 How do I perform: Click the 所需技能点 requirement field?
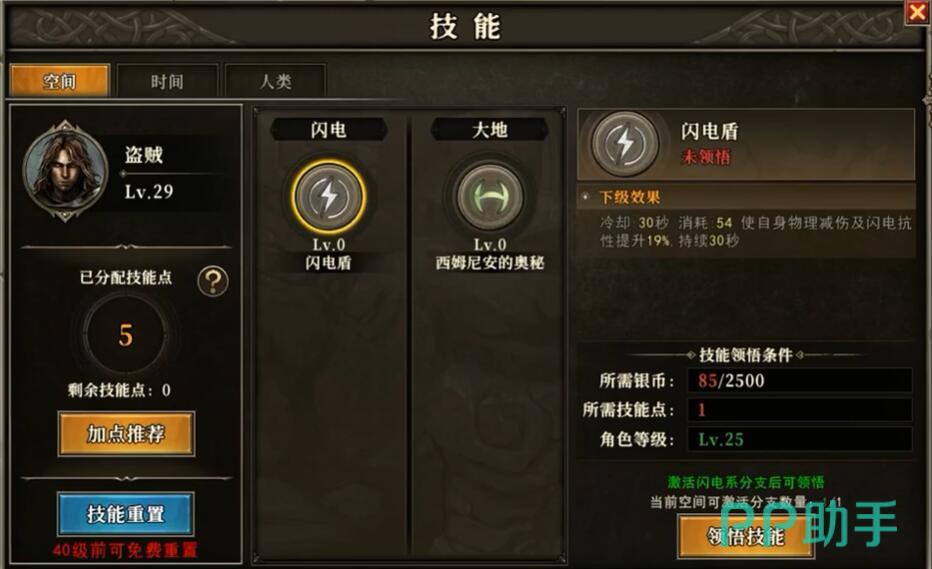pos(799,410)
